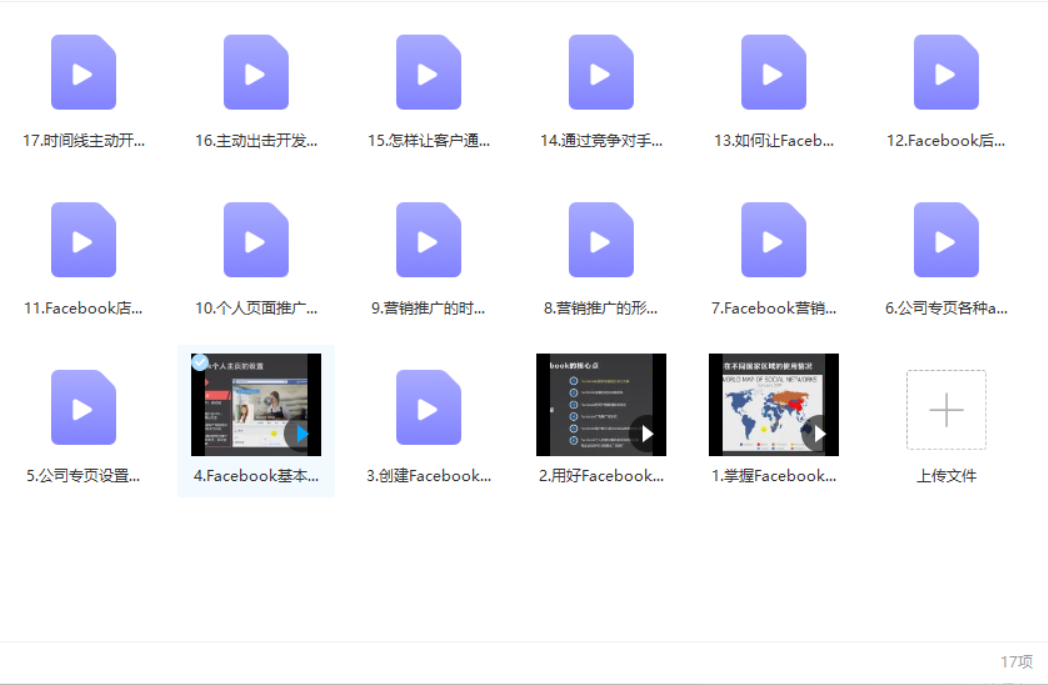The height and width of the screenshot is (685, 1048).
Task: Click file name 5.公司专页设置...
Action: click(x=84, y=476)
